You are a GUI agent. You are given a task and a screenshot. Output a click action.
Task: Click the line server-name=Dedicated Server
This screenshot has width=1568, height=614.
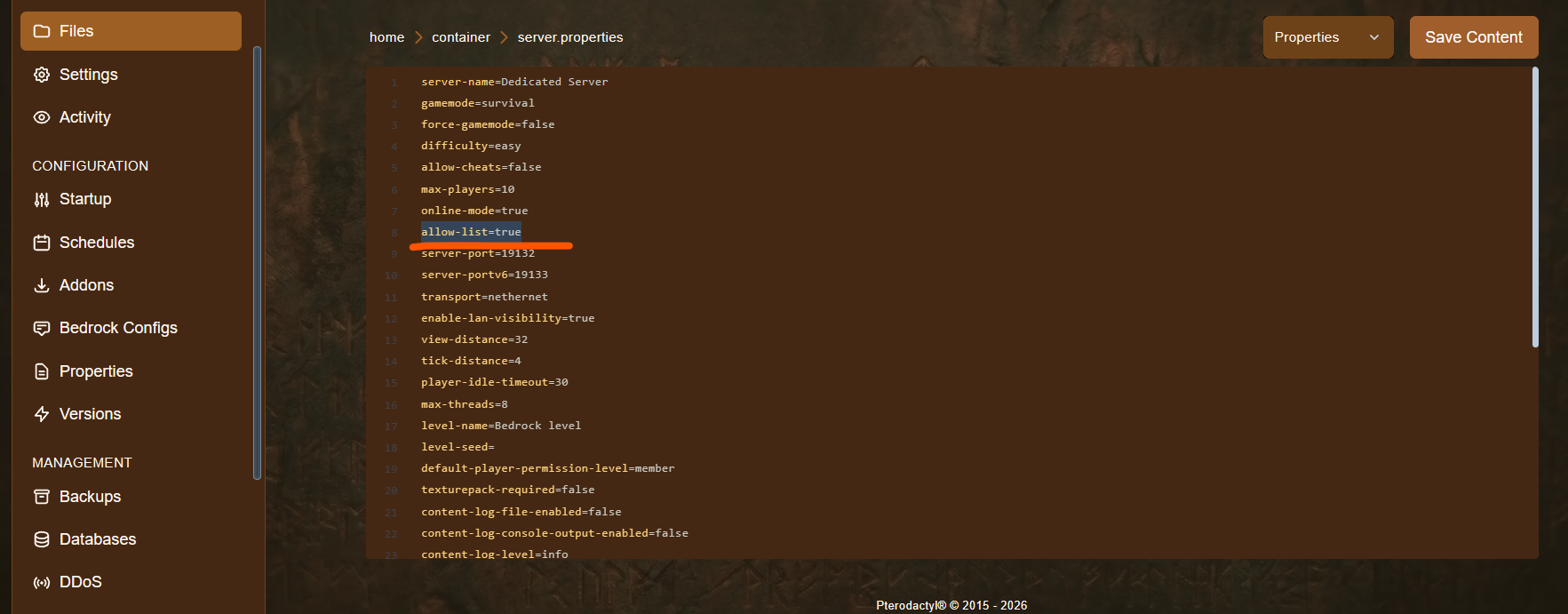click(514, 82)
